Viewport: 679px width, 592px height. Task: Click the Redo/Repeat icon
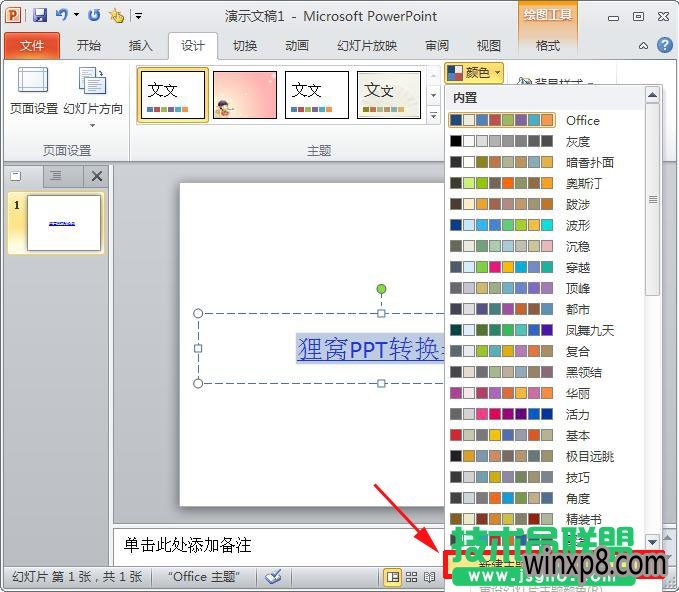(x=94, y=16)
